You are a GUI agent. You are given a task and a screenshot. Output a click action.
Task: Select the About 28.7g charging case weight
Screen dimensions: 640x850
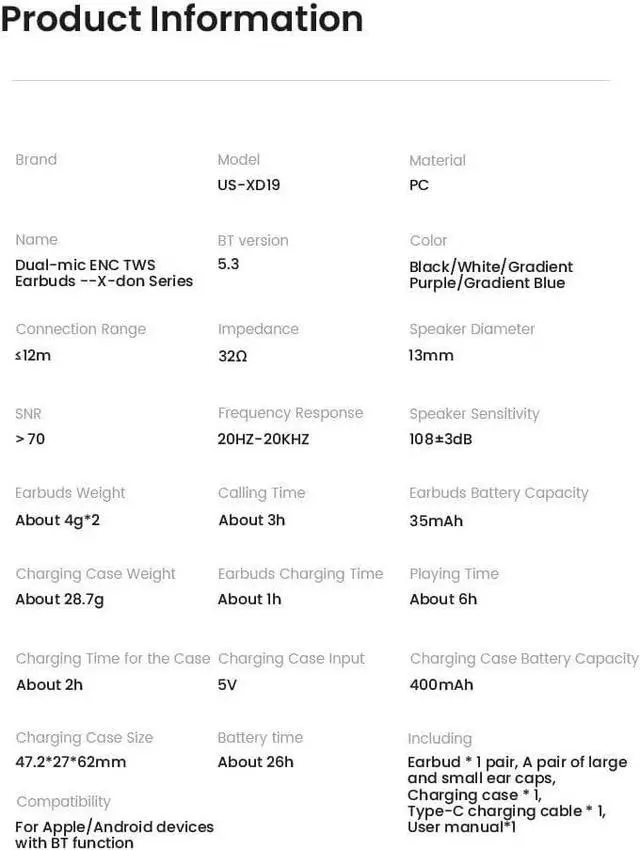pos(59,599)
